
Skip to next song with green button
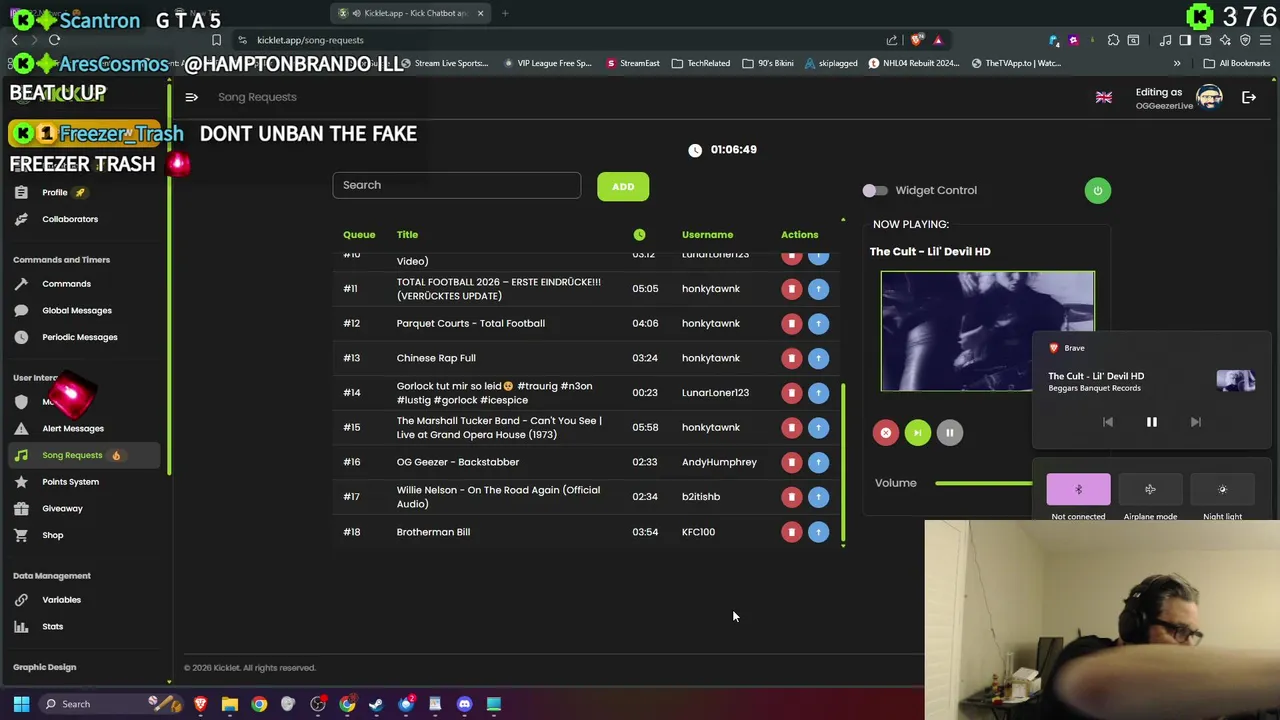[917, 433]
